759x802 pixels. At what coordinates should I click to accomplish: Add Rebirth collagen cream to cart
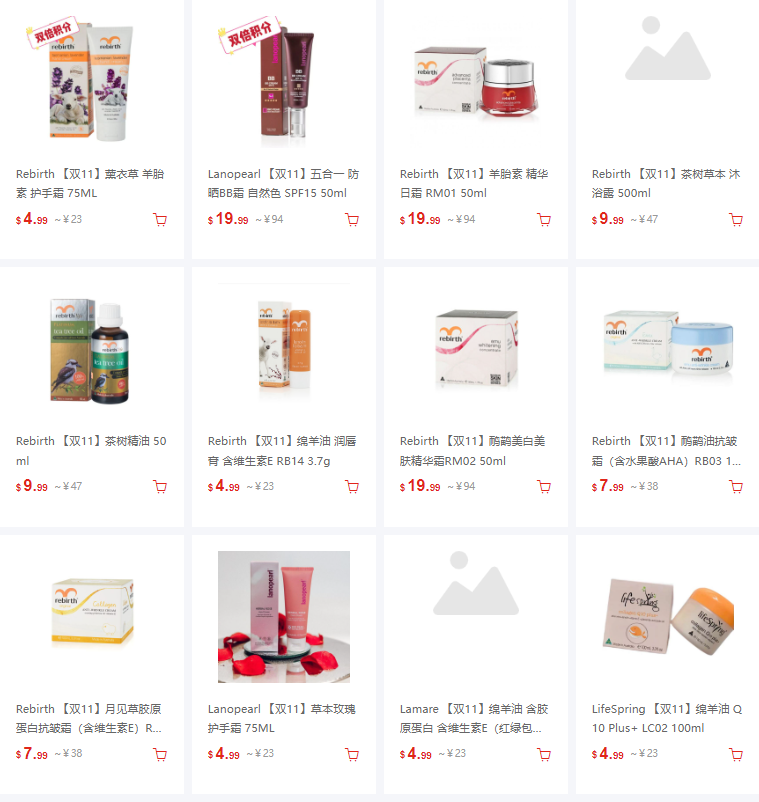160,754
